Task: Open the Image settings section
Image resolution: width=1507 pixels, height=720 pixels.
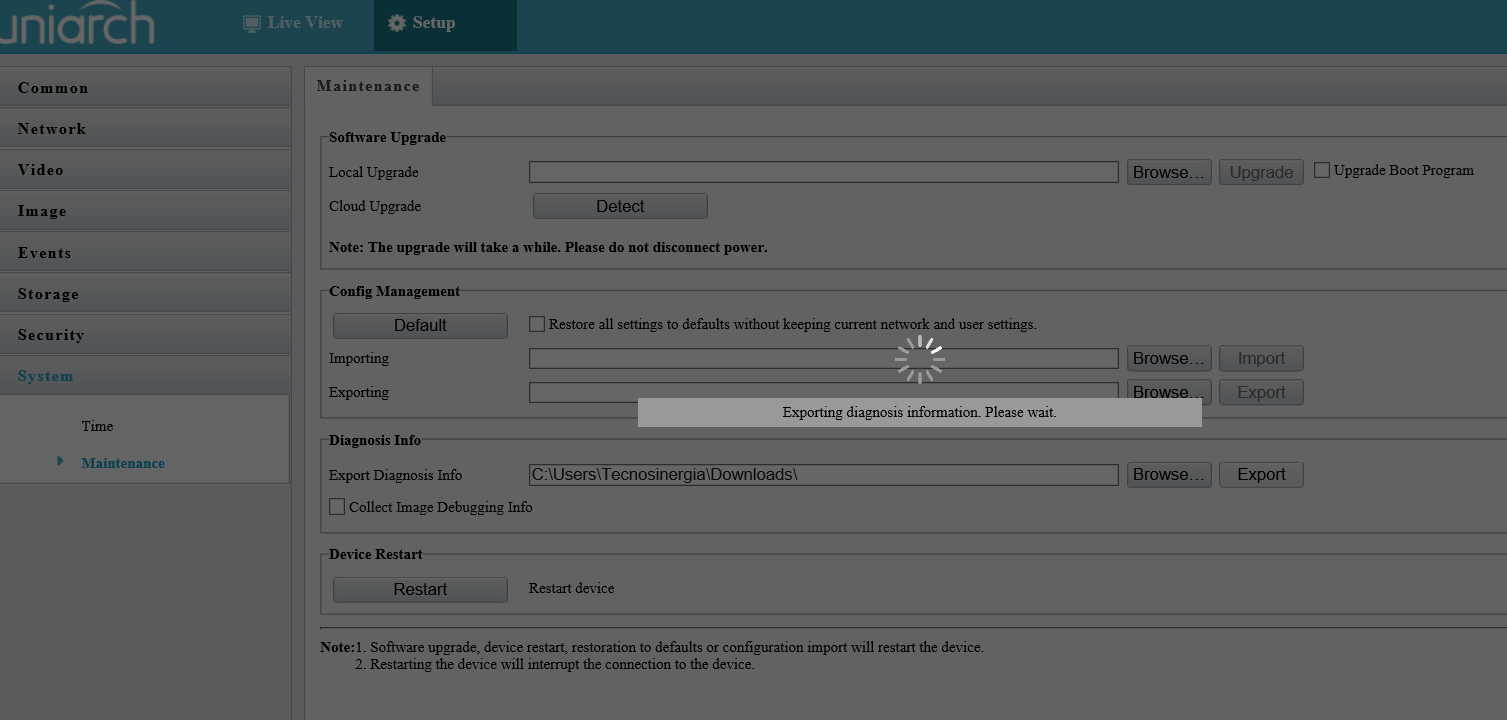Action: point(41,211)
